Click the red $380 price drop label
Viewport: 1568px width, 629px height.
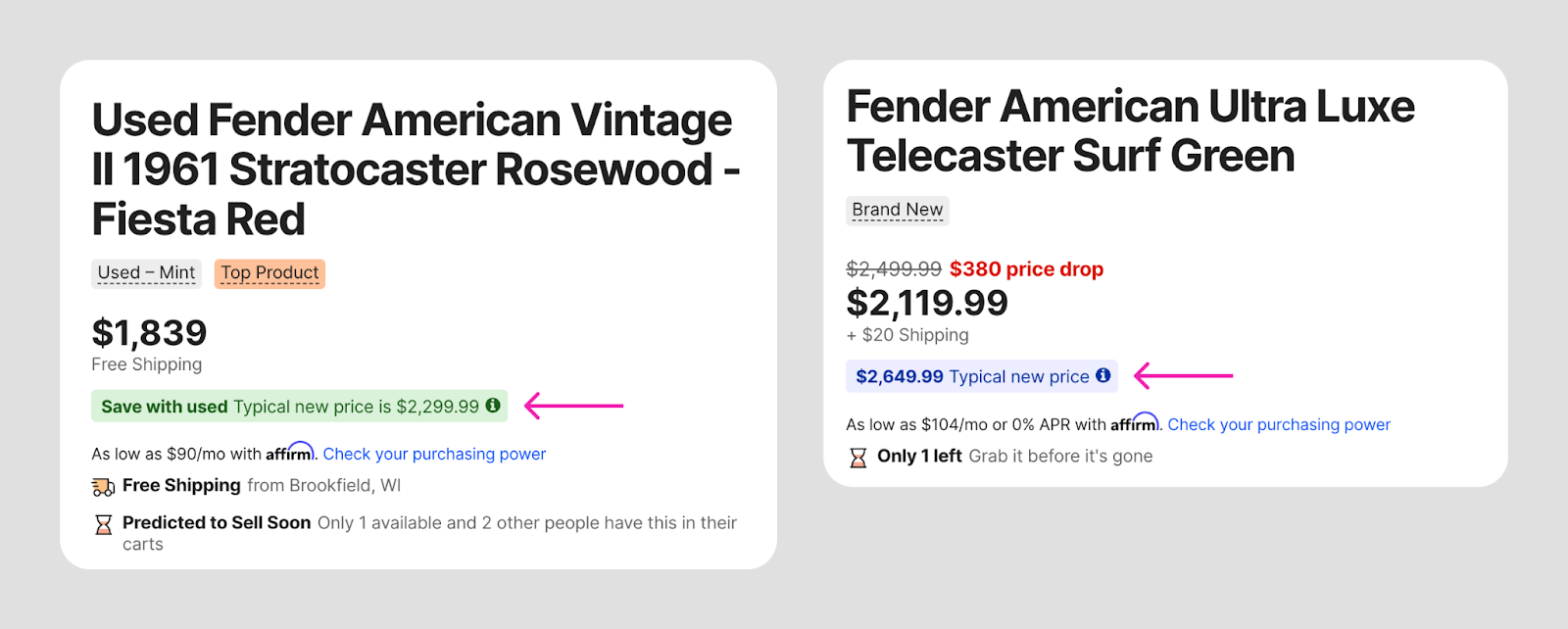pyautogui.click(x=1026, y=268)
